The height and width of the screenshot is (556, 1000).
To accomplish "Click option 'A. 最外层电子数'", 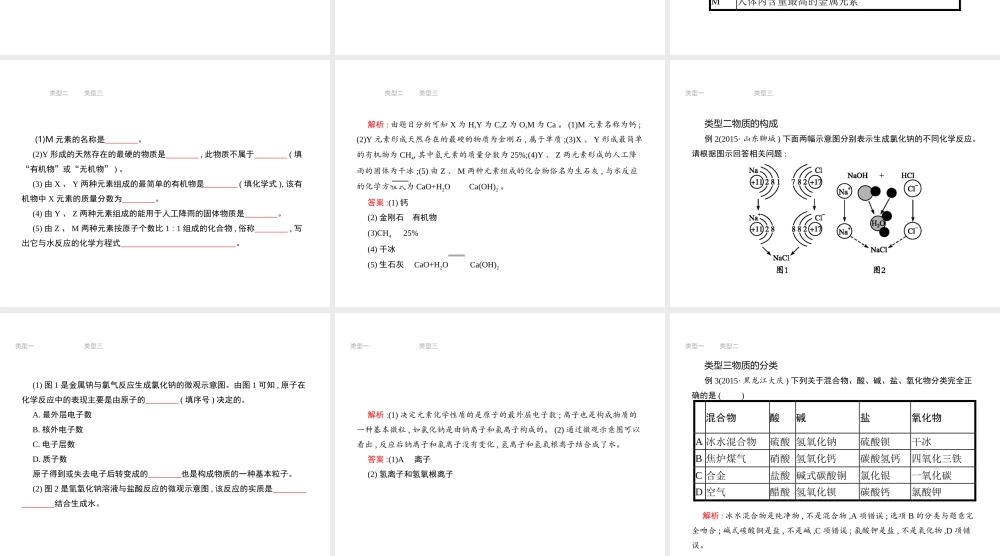I will click(x=62, y=414).
